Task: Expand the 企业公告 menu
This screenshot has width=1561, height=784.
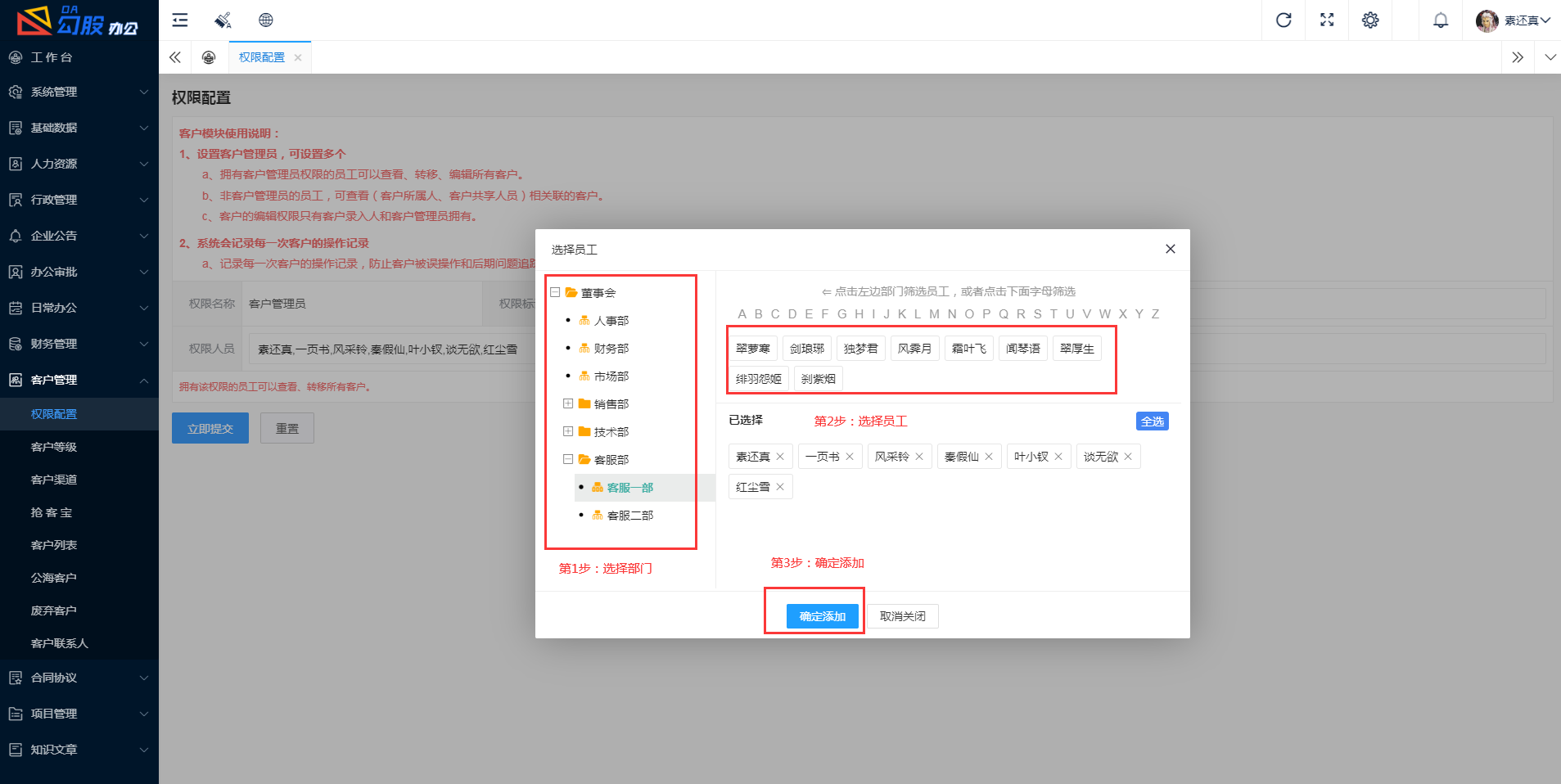Action: point(79,236)
